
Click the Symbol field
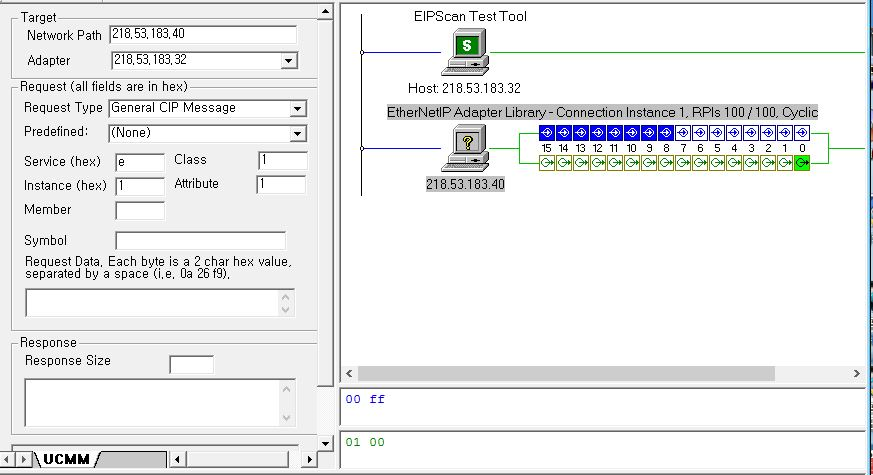pyautogui.click(x=200, y=241)
